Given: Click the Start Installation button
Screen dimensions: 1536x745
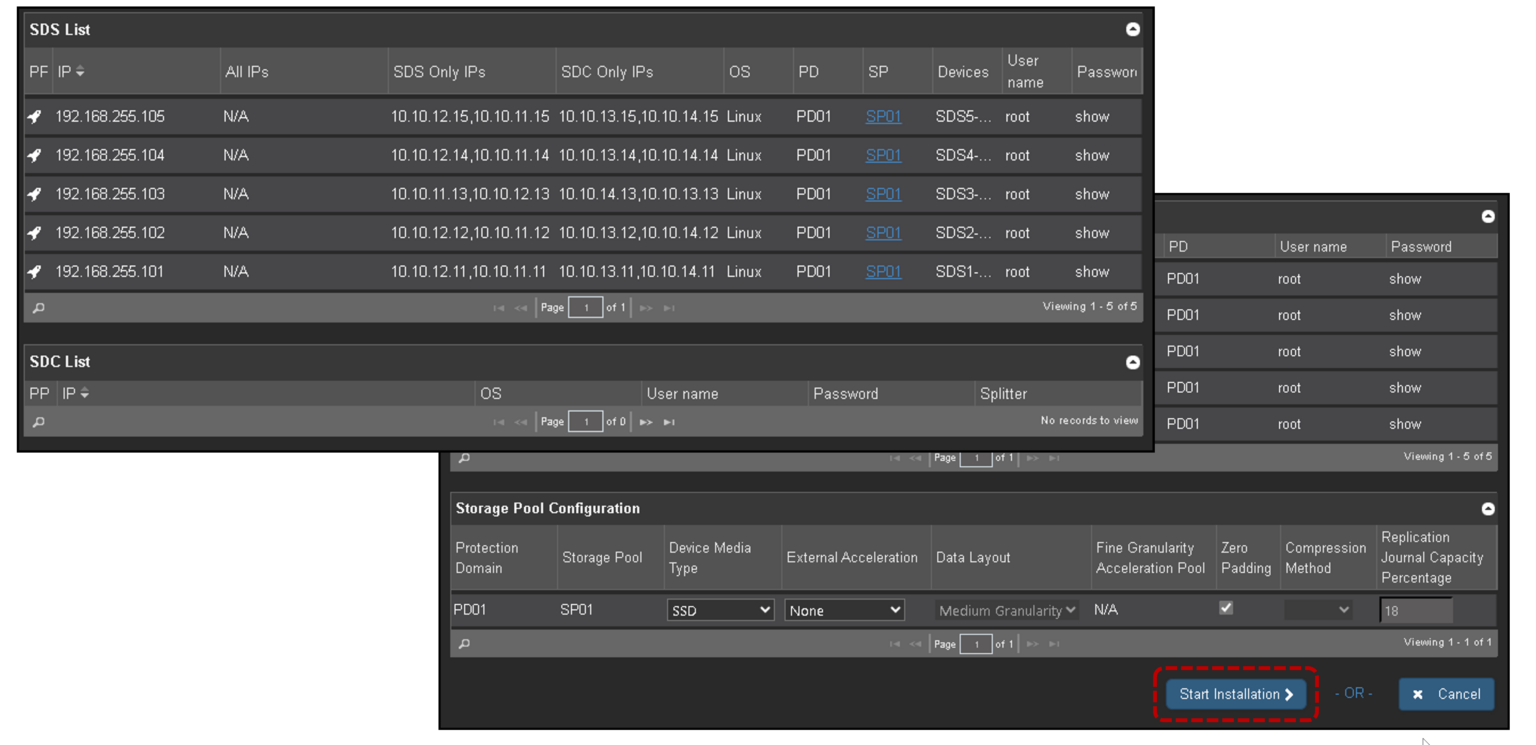Looking at the screenshot, I should click(1235, 693).
